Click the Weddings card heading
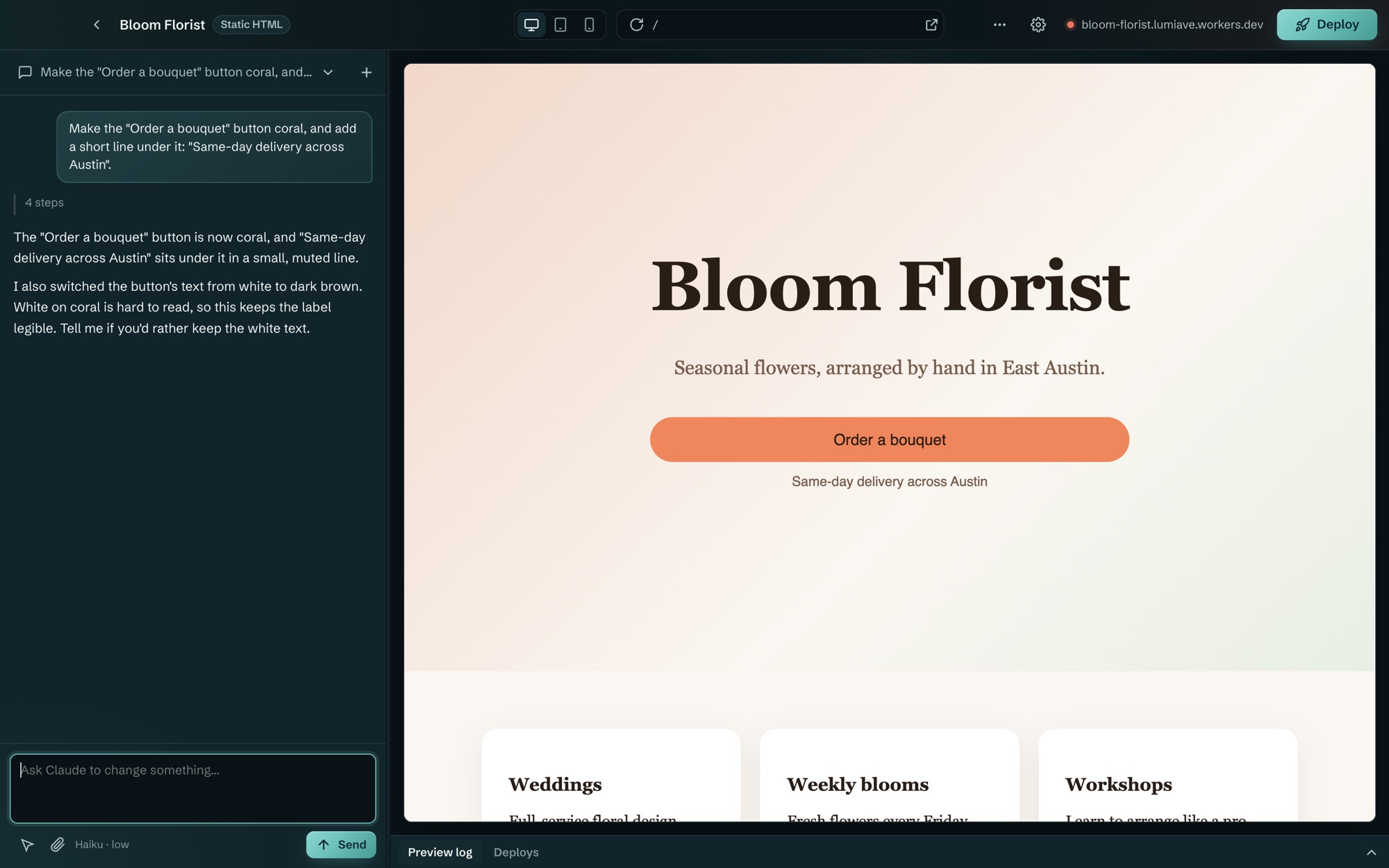The height and width of the screenshot is (868, 1389). [x=555, y=785]
